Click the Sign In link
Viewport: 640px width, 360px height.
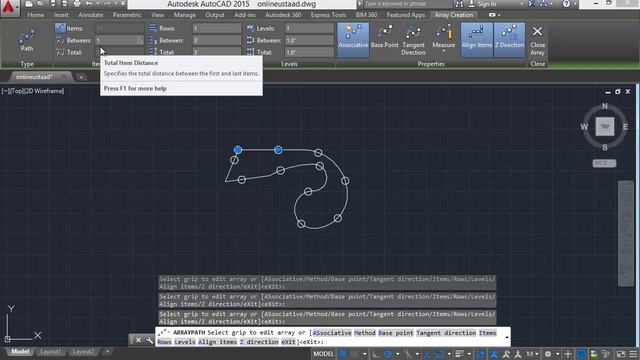tap(487, 4)
